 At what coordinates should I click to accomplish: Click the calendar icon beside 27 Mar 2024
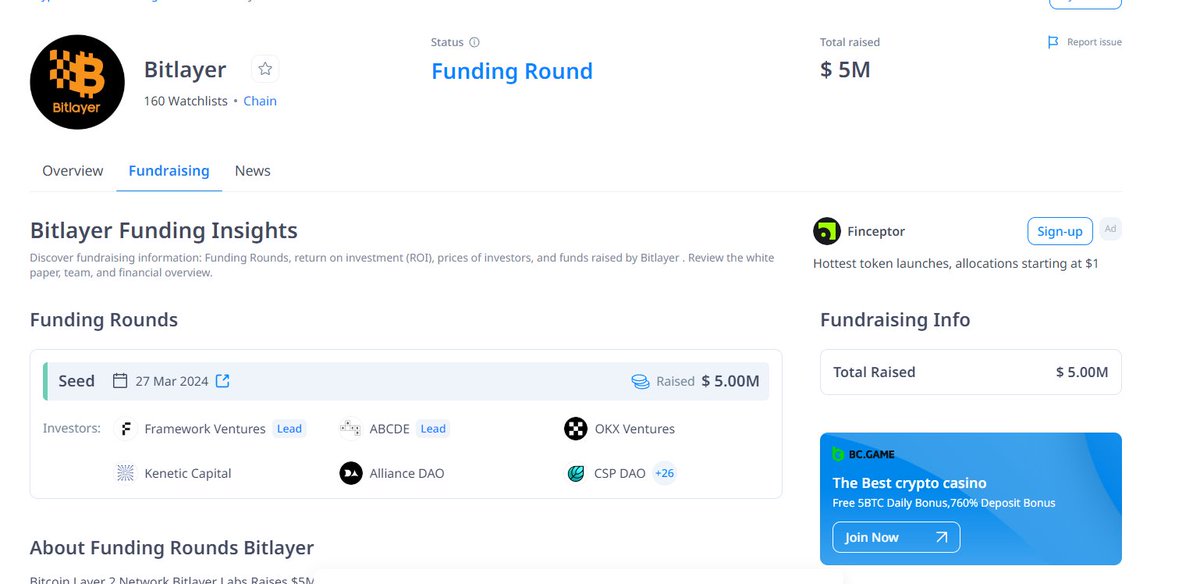pyautogui.click(x=120, y=381)
